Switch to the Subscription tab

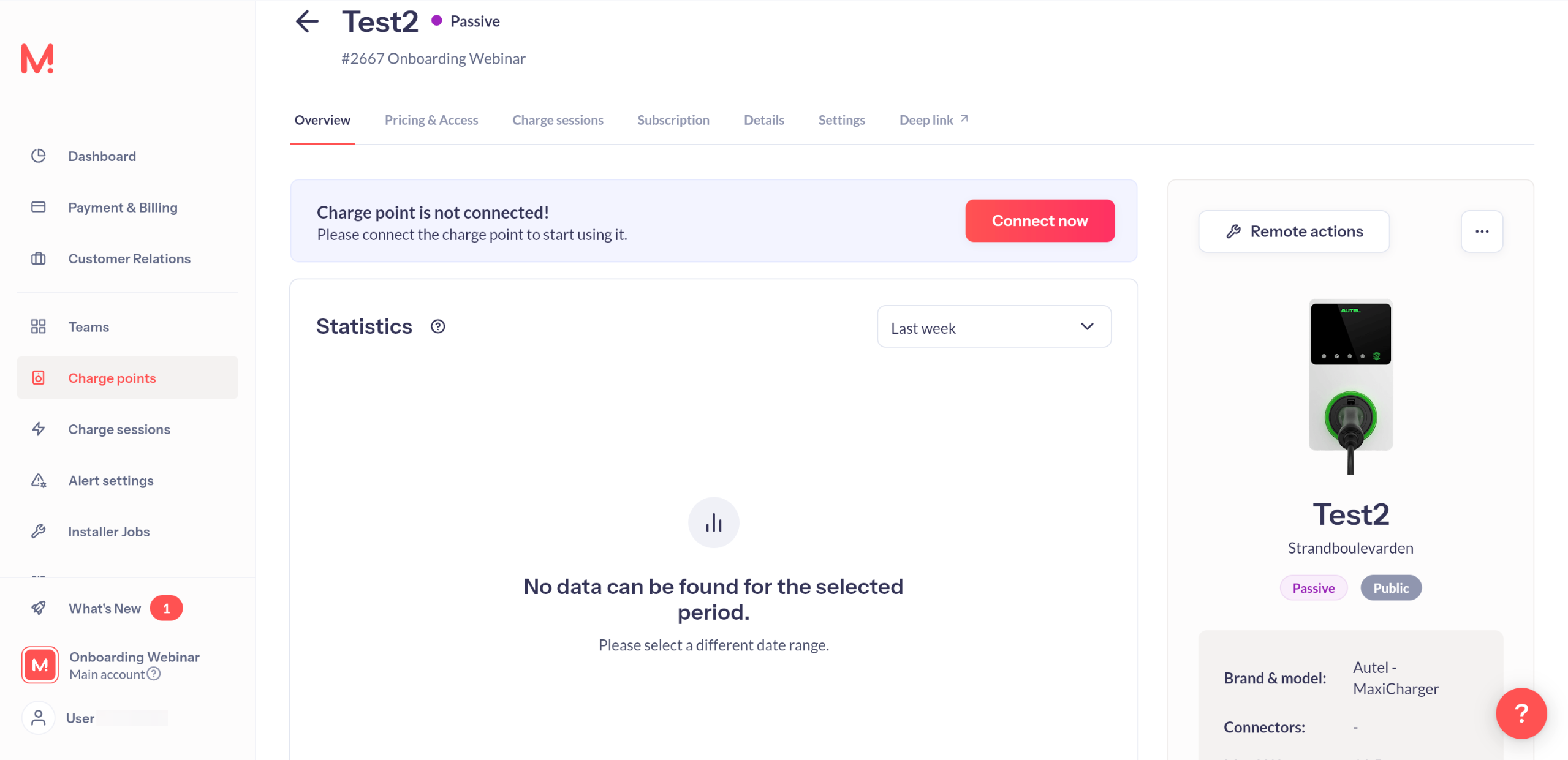click(673, 120)
